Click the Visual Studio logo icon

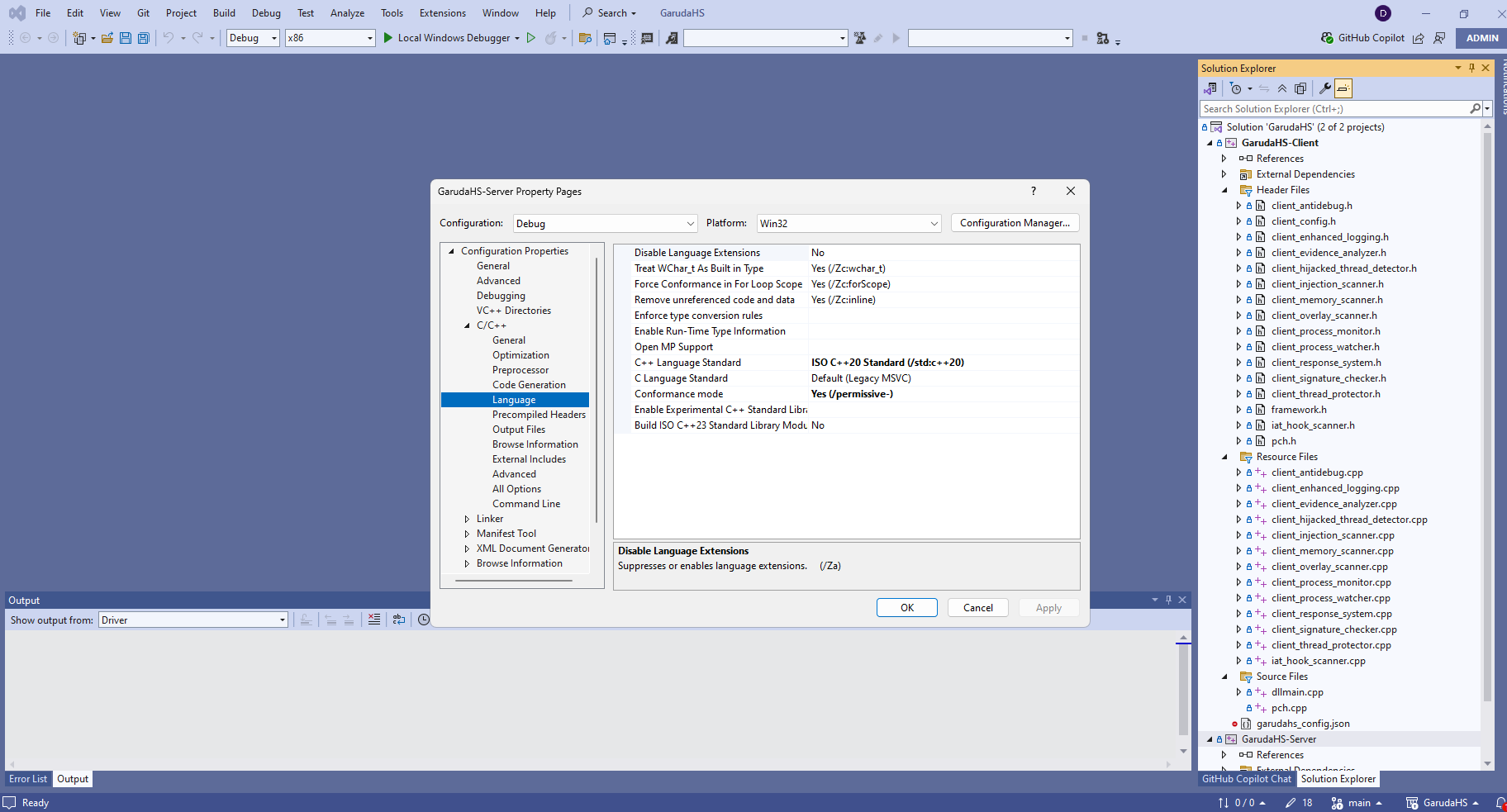[17, 13]
